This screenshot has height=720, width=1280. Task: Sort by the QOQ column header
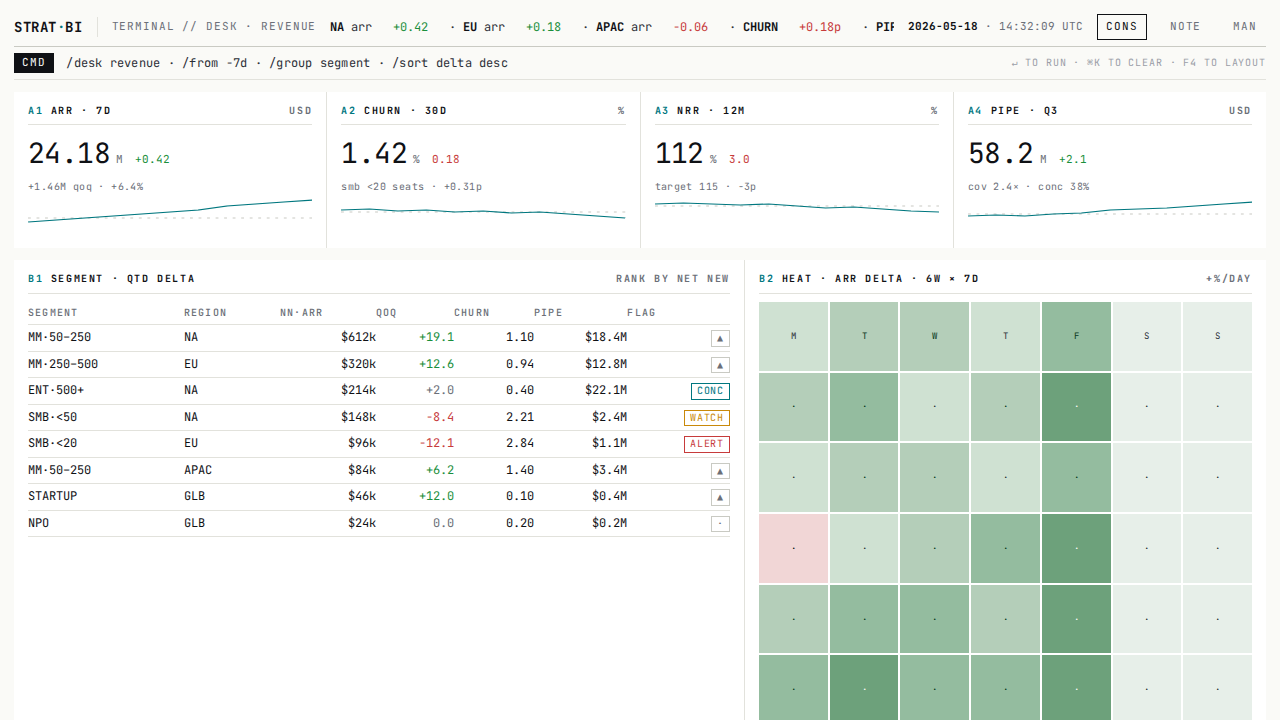(x=386, y=313)
